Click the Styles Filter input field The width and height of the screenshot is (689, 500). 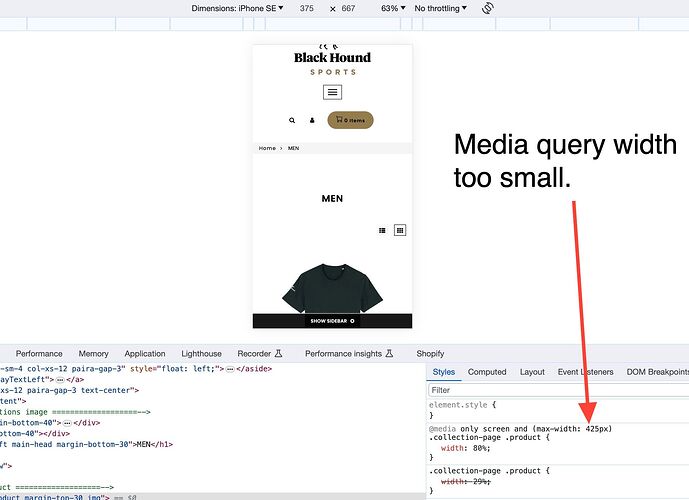click(558, 390)
